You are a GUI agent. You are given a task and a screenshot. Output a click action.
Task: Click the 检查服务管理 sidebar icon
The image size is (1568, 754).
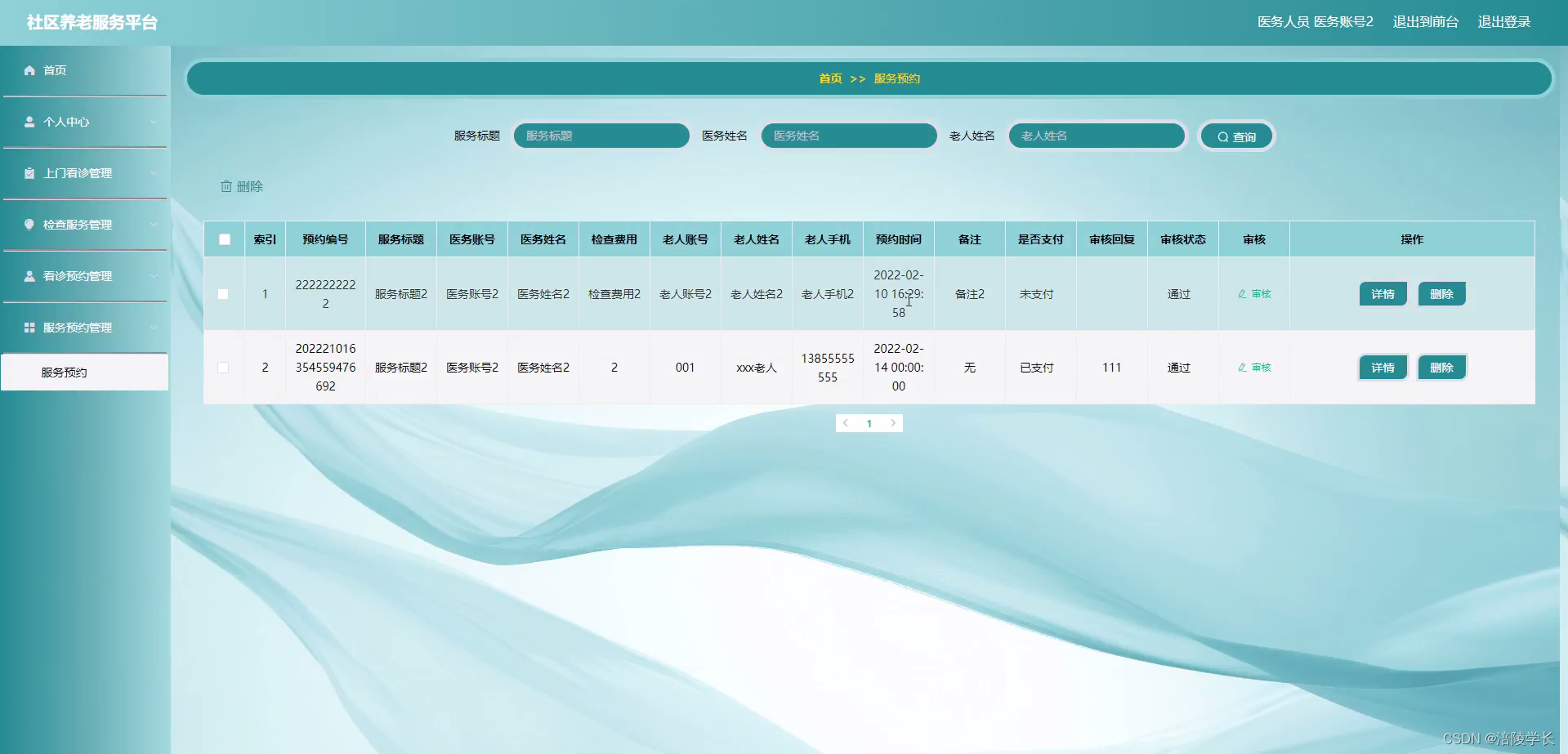click(x=29, y=224)
